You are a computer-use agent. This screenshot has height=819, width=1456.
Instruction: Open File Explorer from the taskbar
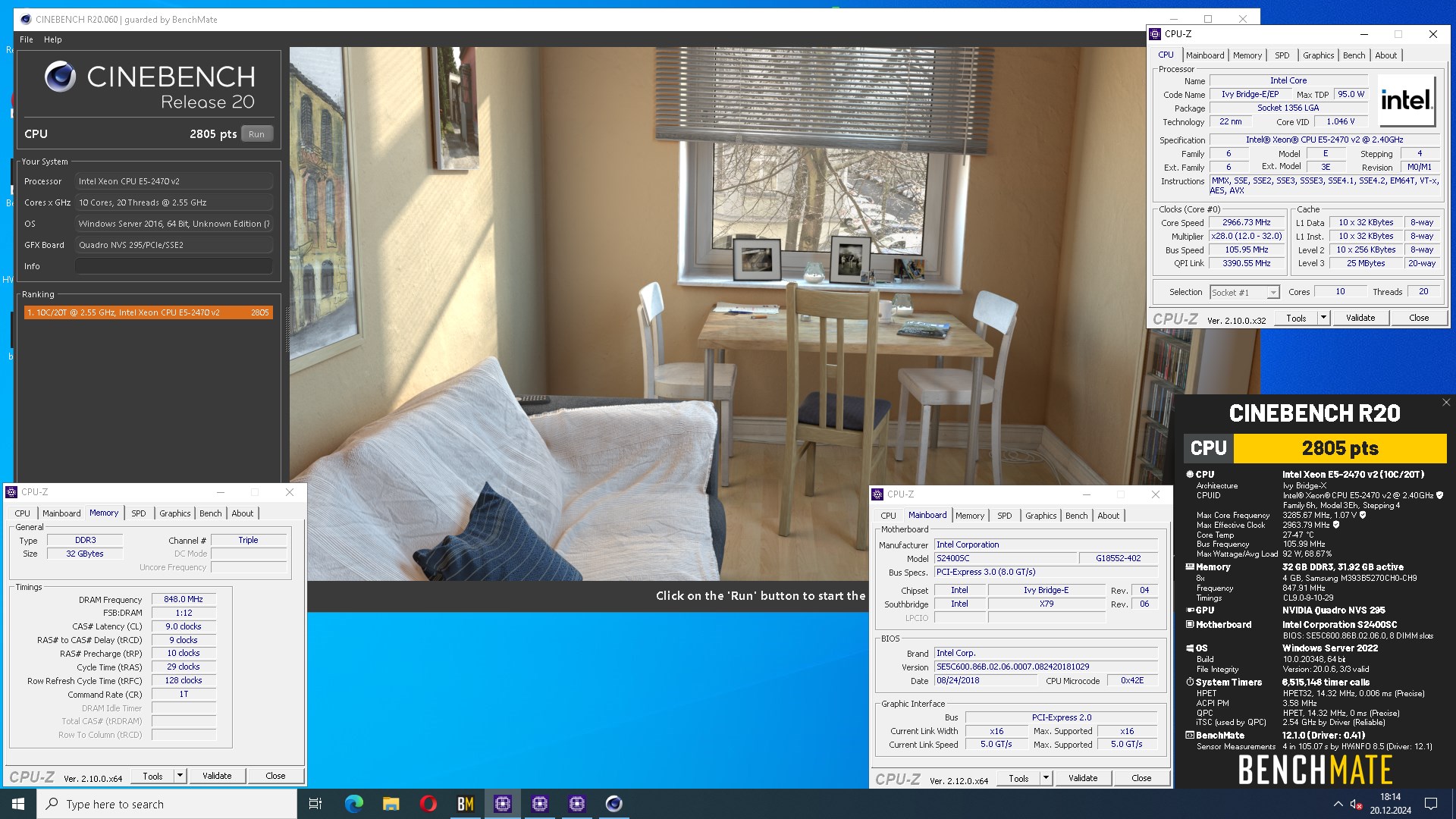click(391, 804)
